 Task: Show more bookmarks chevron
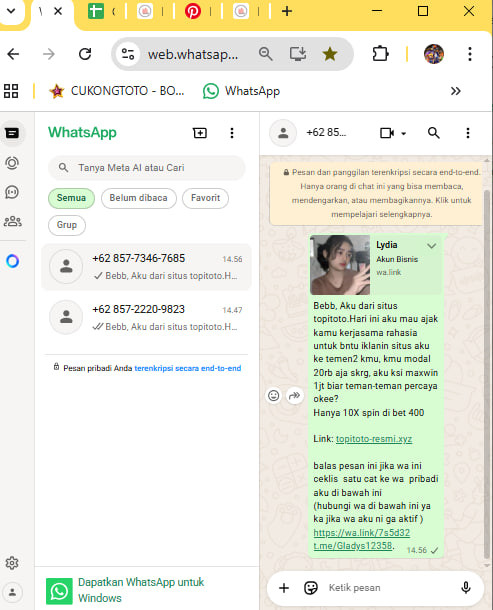(456, 91)
